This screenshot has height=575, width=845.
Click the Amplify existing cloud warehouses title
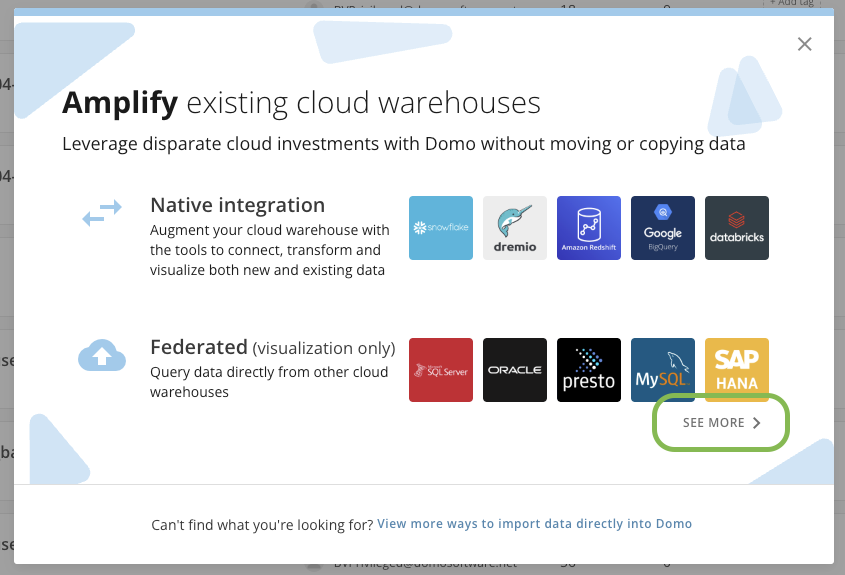301,102
